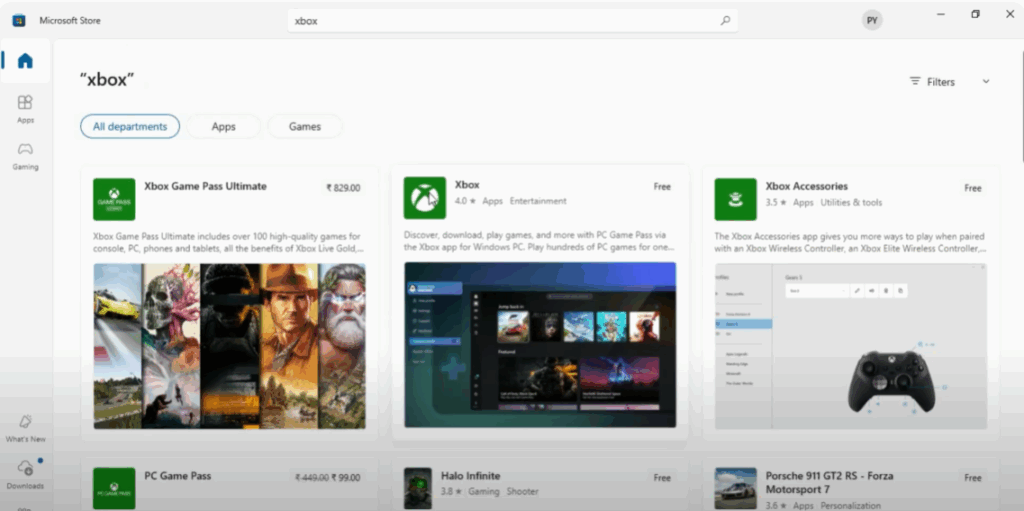Click the search magnifier icon

(725, 20)
